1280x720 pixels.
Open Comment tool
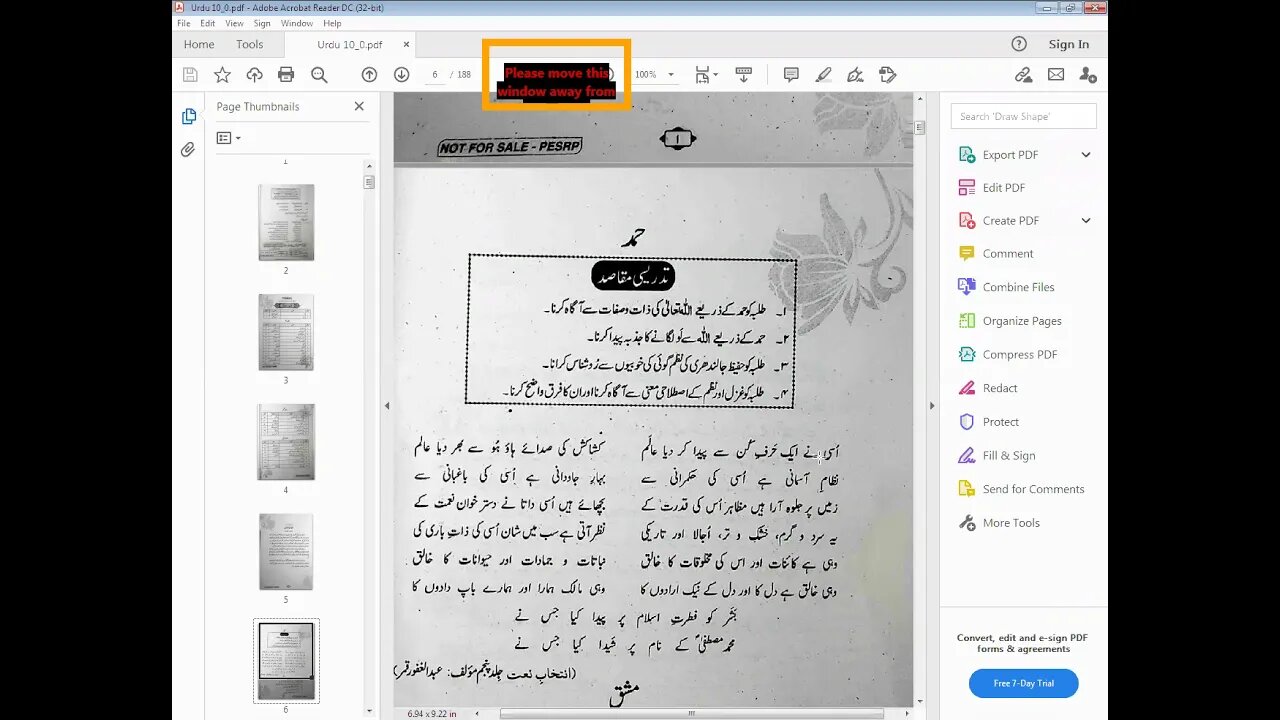1007,254
